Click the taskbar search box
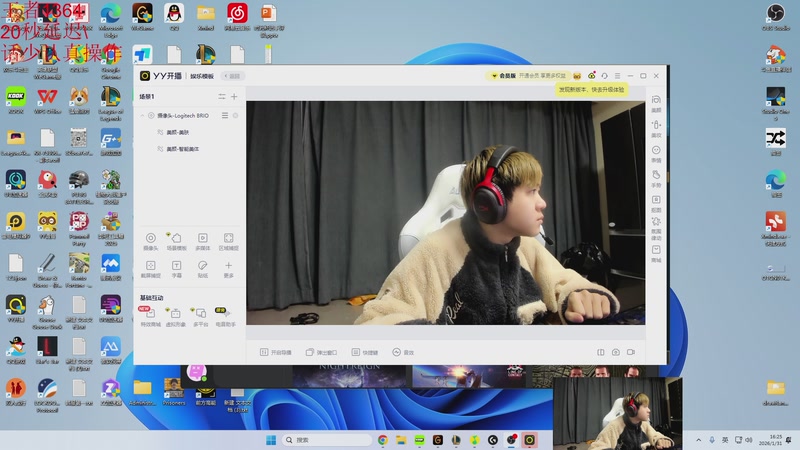The width and height of the screenshot is (800, 450). 327,440
